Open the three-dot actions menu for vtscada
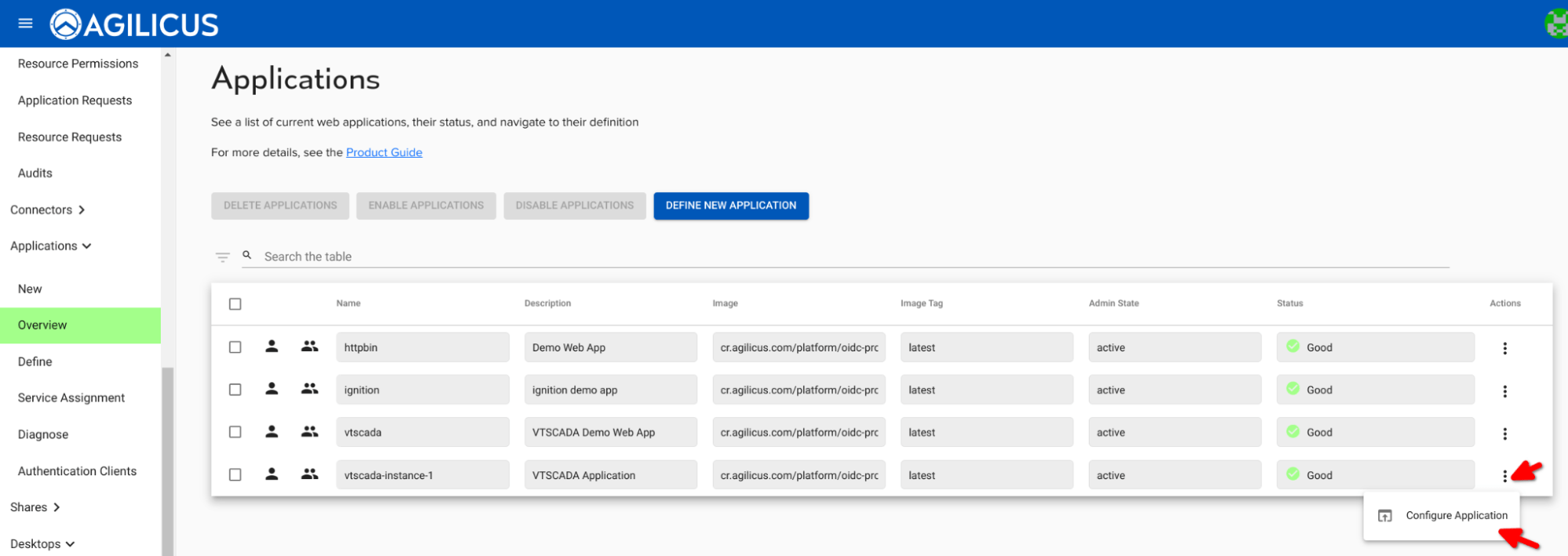Image resolution: width=1568 pixels, height=556 pixels. pyautogui.click(x=1504, y=433)
